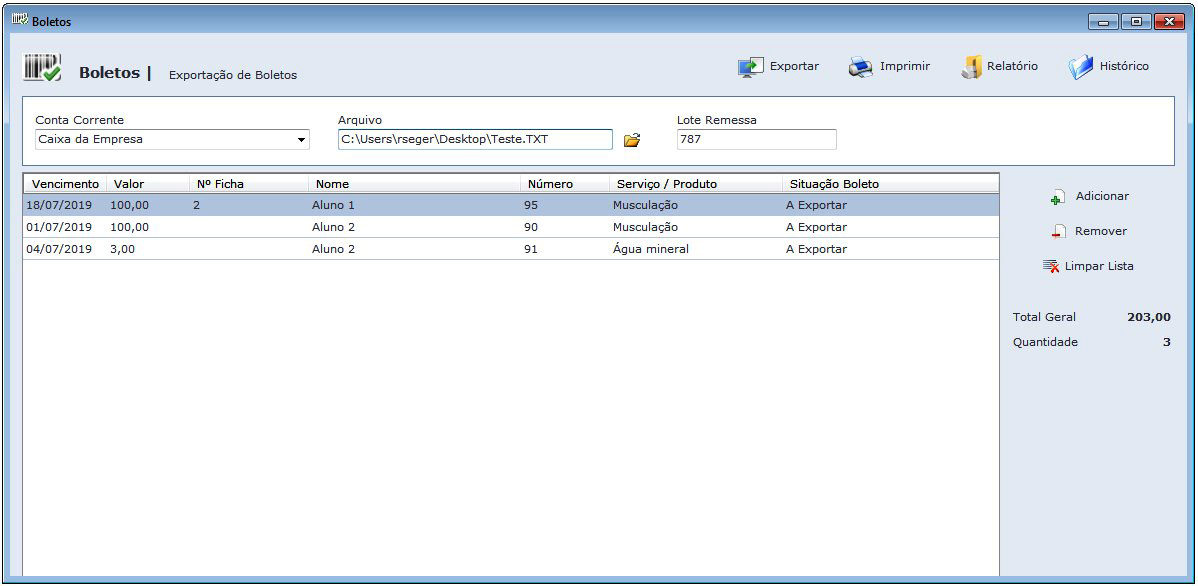Close the Boletos window
The width and height of the screenshot is (1198, 586).
click(1169, 21)
